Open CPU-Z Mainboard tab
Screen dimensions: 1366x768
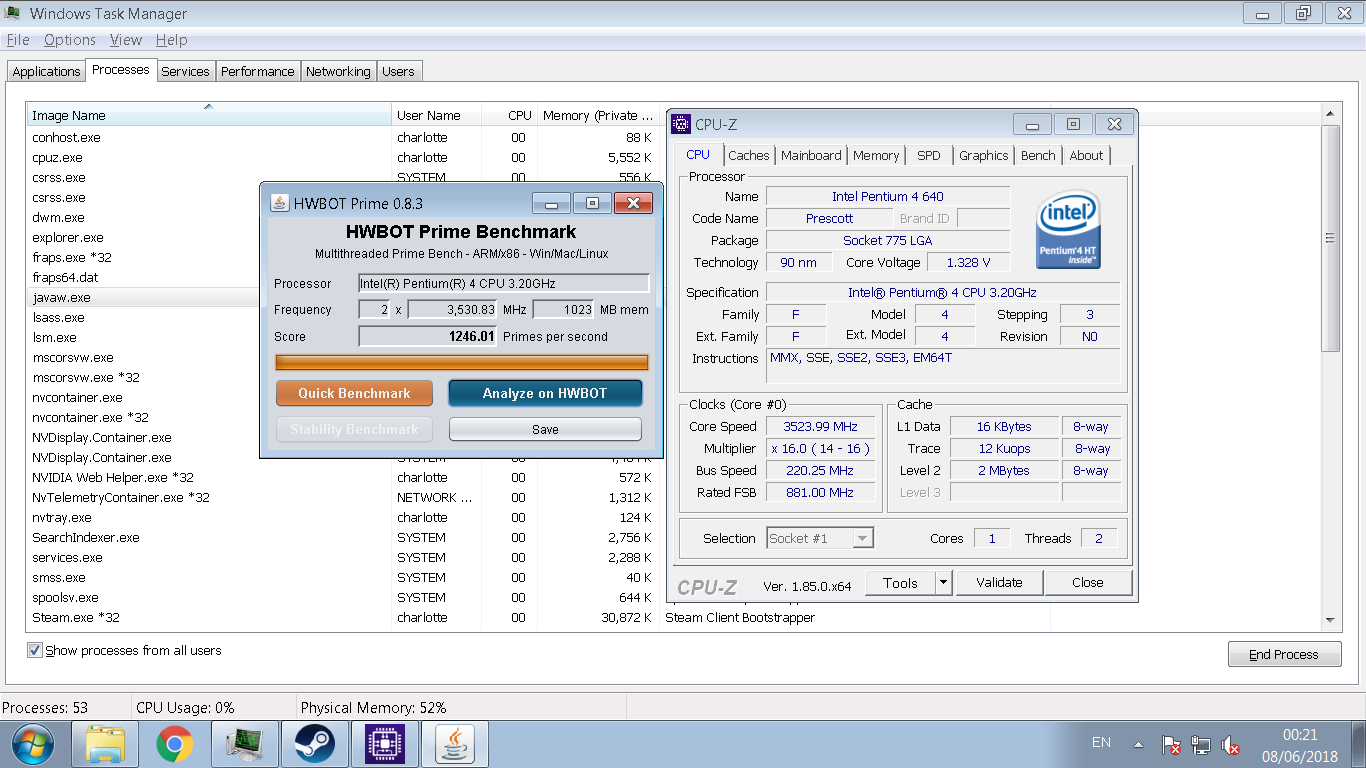click(811, 155)
